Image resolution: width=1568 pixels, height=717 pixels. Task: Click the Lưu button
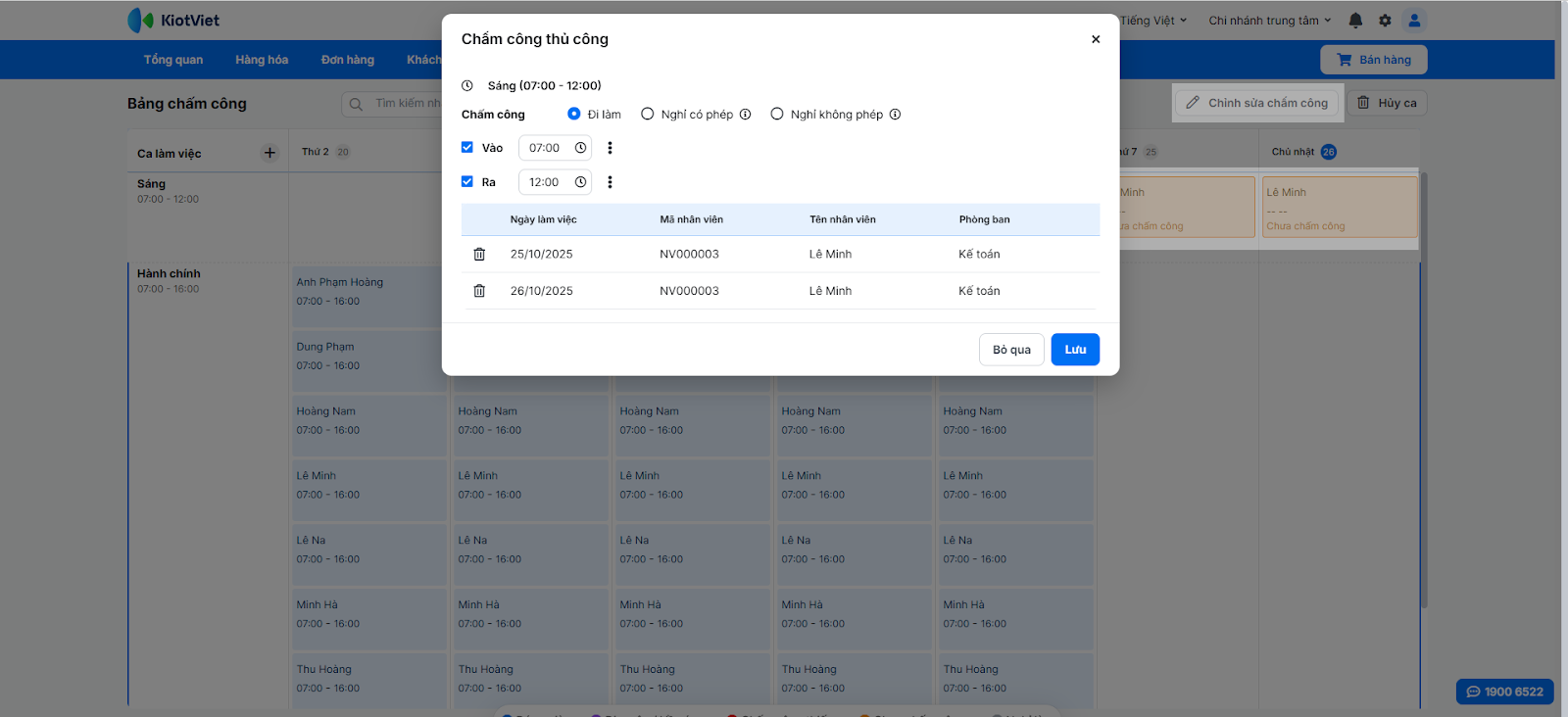tap(1075, 350)
